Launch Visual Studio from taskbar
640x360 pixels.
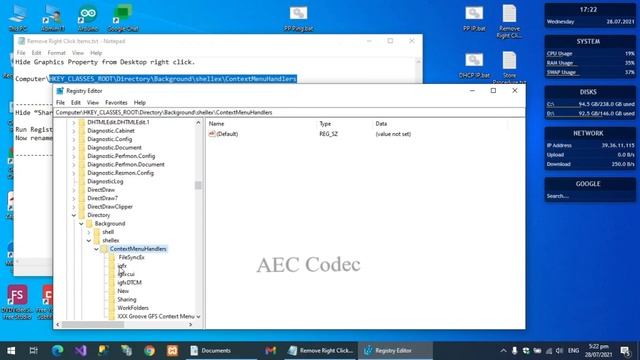[80, 350]
